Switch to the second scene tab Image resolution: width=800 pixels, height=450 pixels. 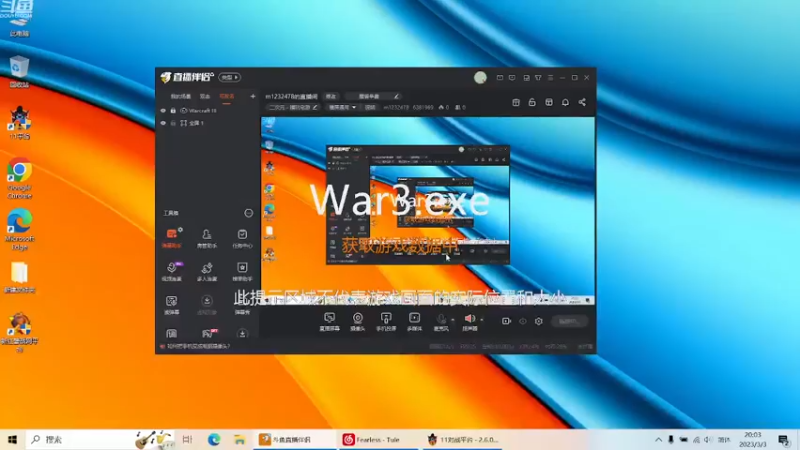click(205, 96)
